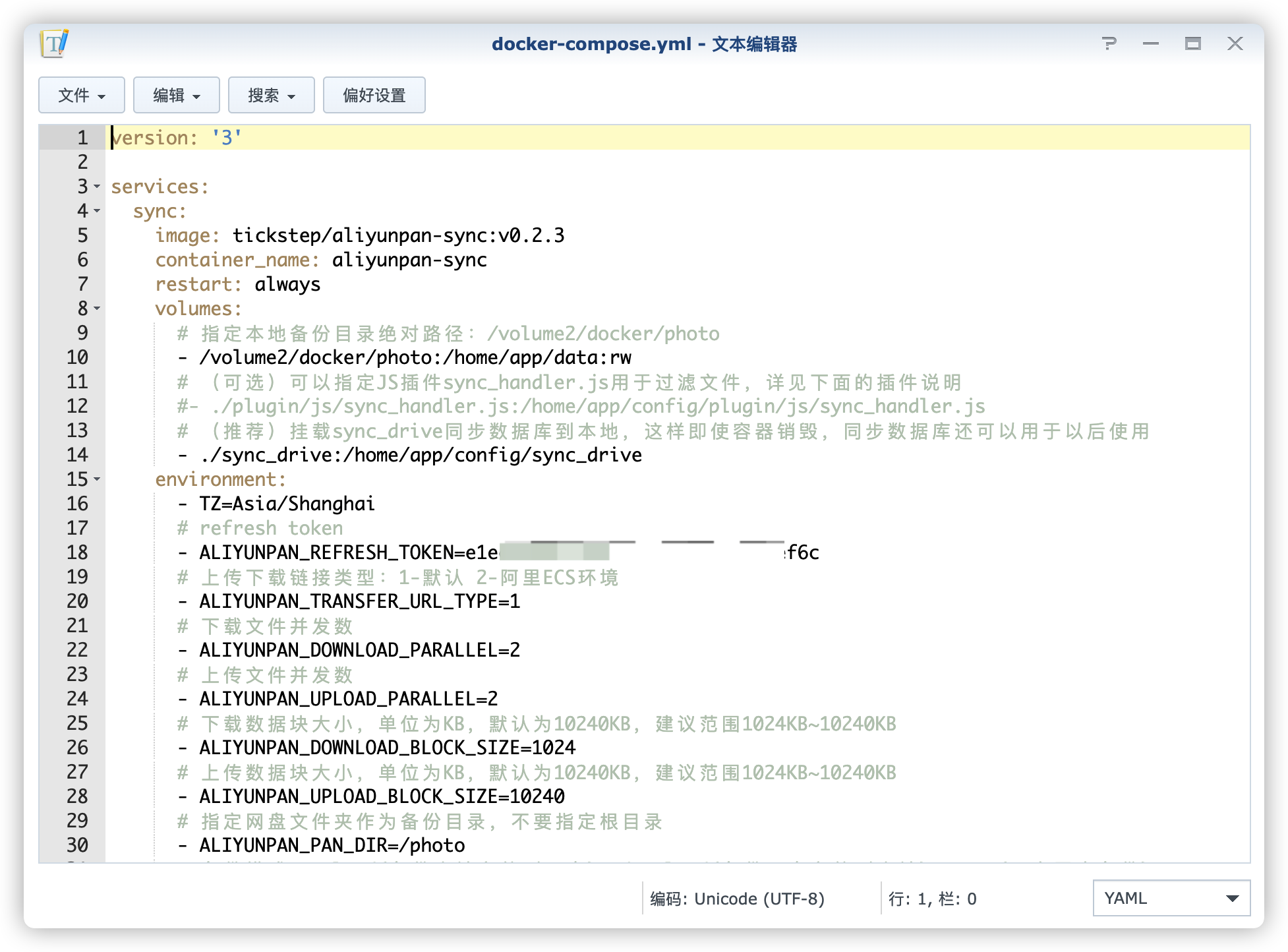Open the 编辑 menu

pos(177,95)
